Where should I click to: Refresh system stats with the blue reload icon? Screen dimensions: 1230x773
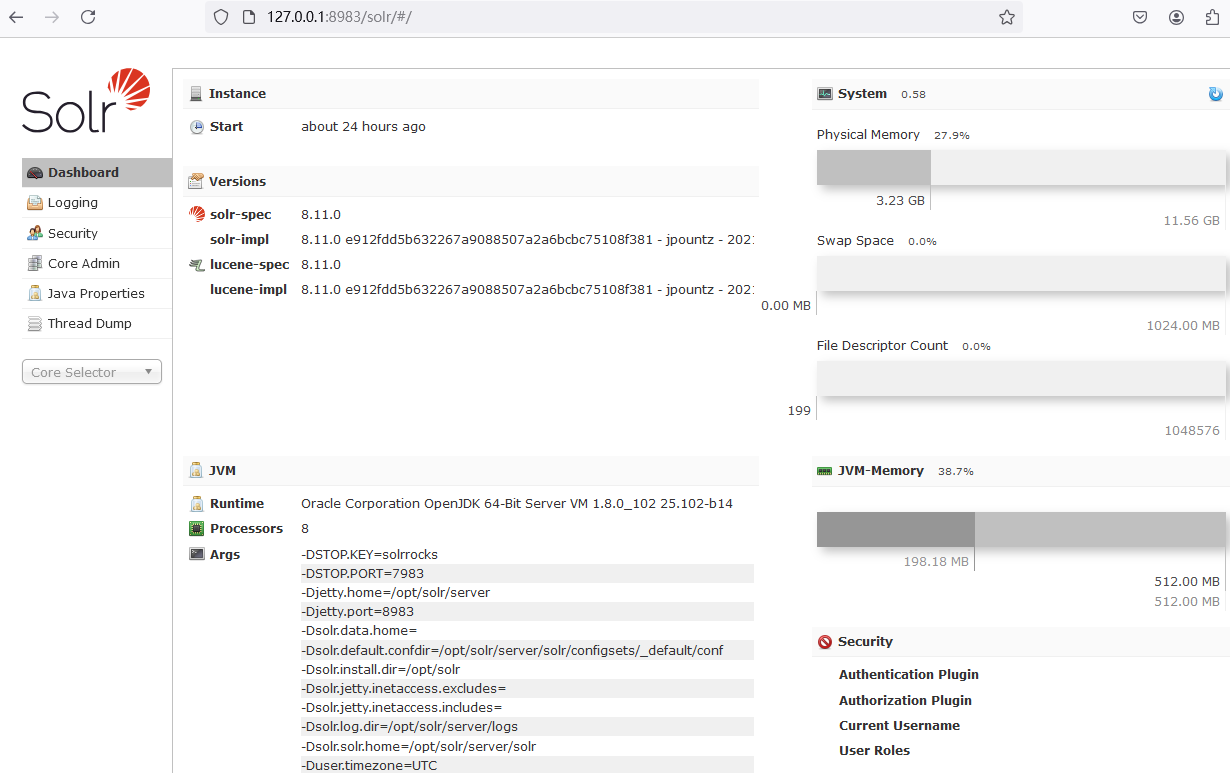point(1215,94)
